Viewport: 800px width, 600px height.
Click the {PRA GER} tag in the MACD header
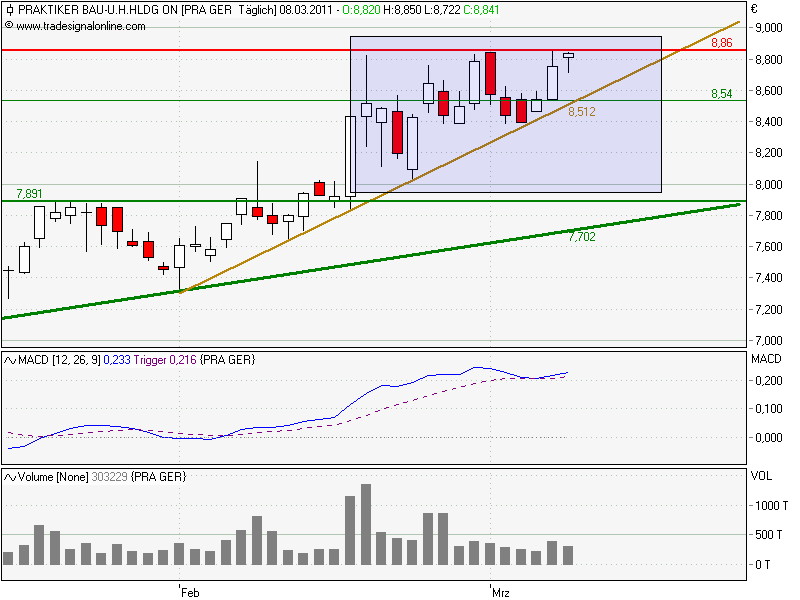coord(228,360)
